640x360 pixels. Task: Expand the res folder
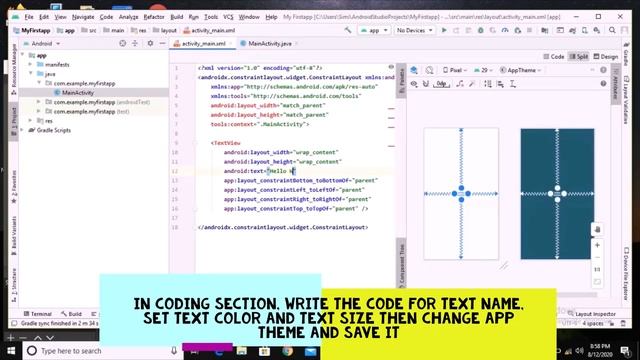coord(31,121)
